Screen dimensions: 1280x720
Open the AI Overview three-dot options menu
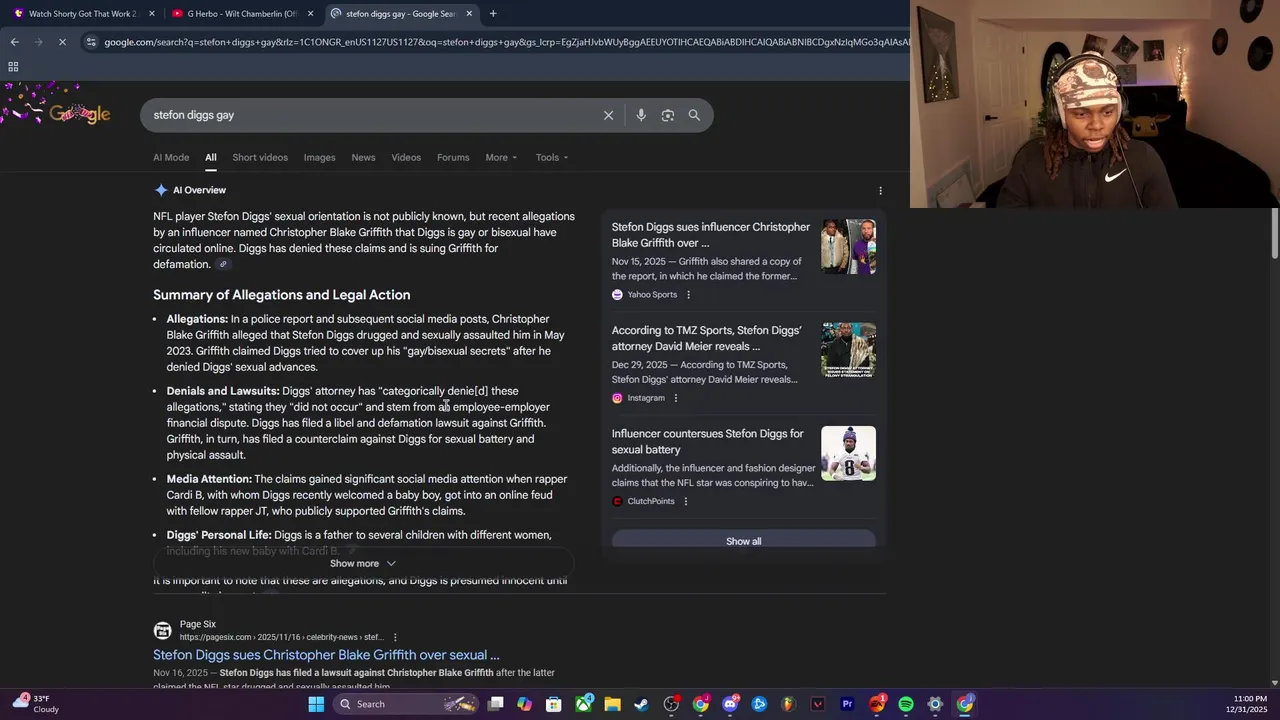[880, 190]
